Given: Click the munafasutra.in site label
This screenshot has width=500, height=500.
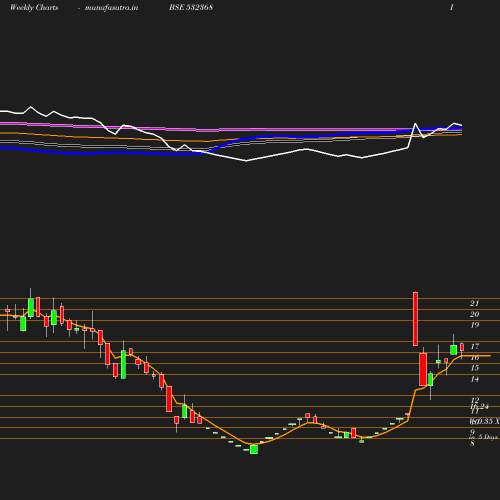Looking at the screenshot, I should coord(111,8).
